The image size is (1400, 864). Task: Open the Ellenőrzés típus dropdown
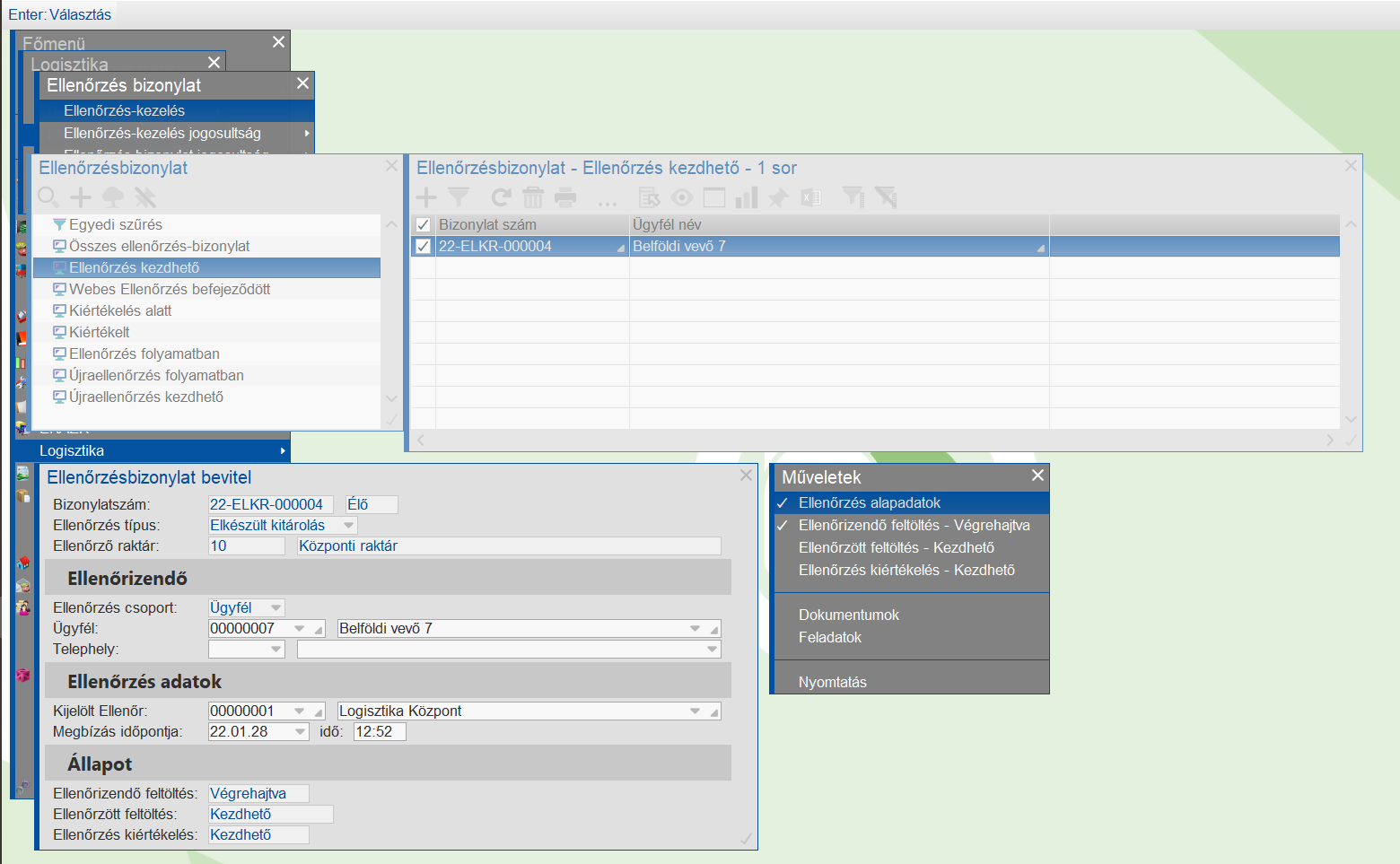pyautogui.click(x=349, y=525)
